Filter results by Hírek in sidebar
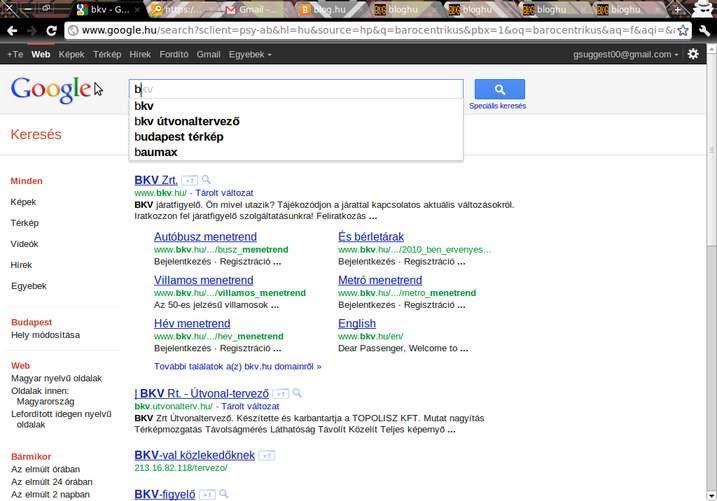Image resolution: width=717 pixels, height=501 pixels. pos(21,265)
